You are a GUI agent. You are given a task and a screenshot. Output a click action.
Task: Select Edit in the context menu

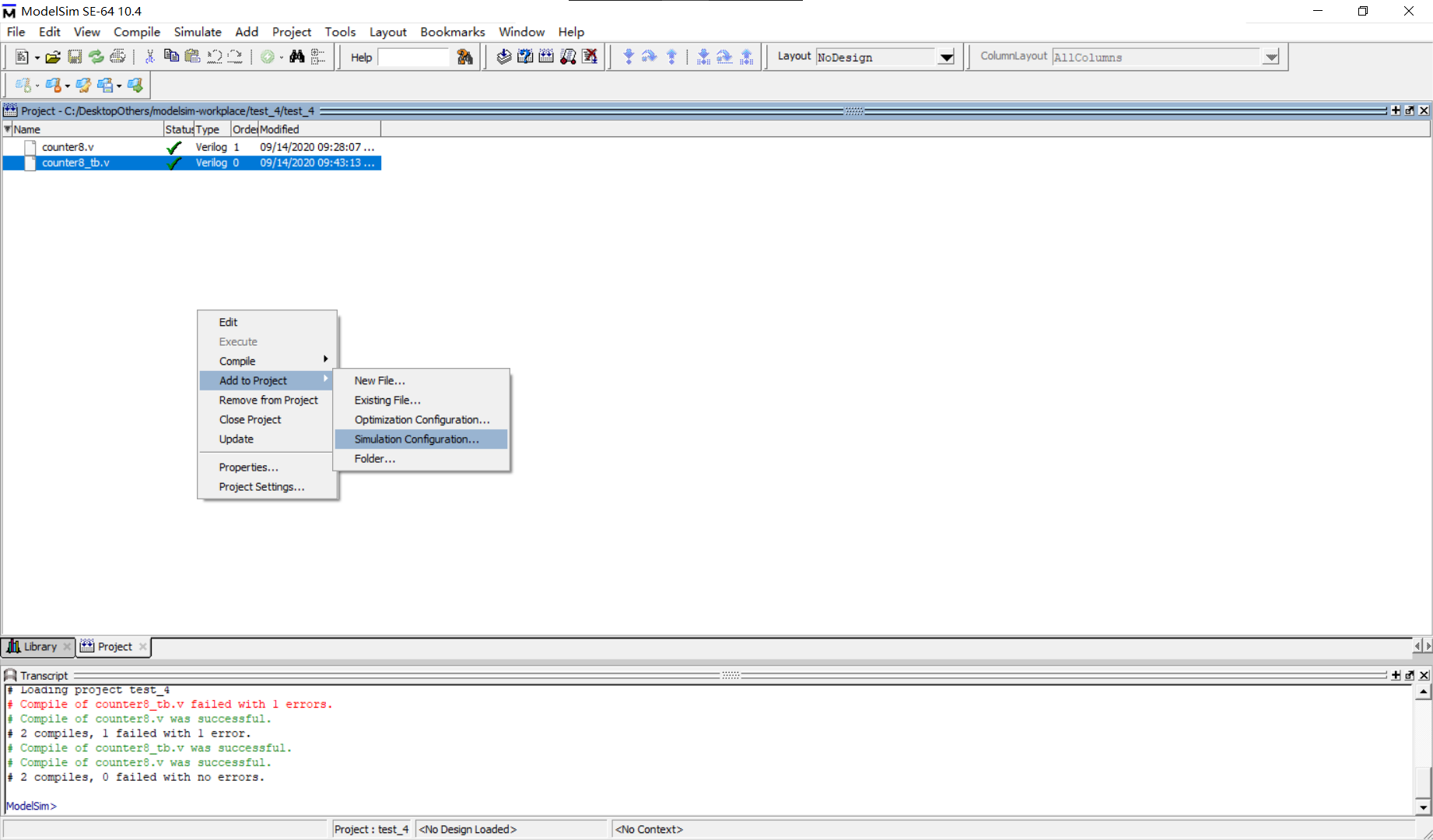point(267,322)
